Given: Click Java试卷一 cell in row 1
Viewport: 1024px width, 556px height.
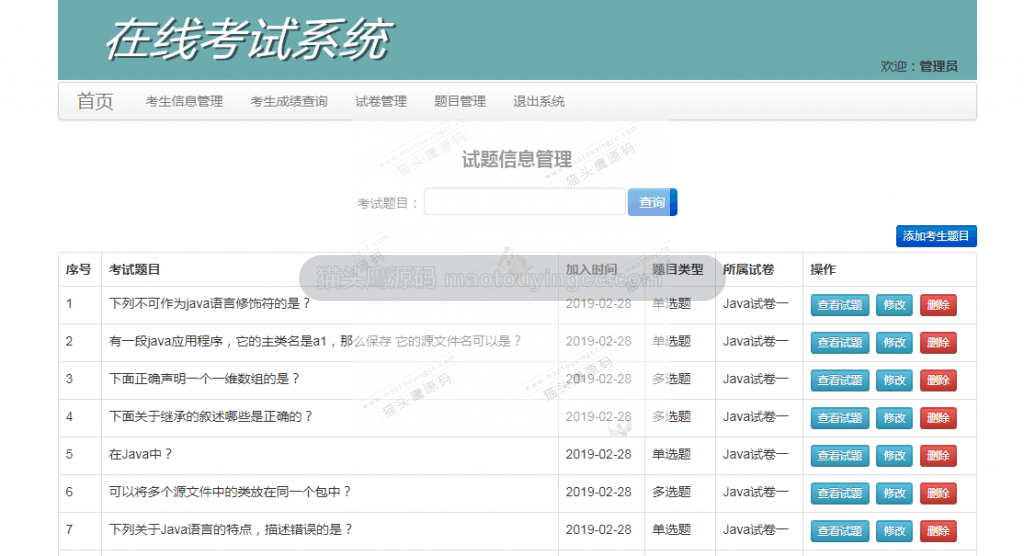Looking at the screenshot, I should pyautogui.click(x=756, y=304).
